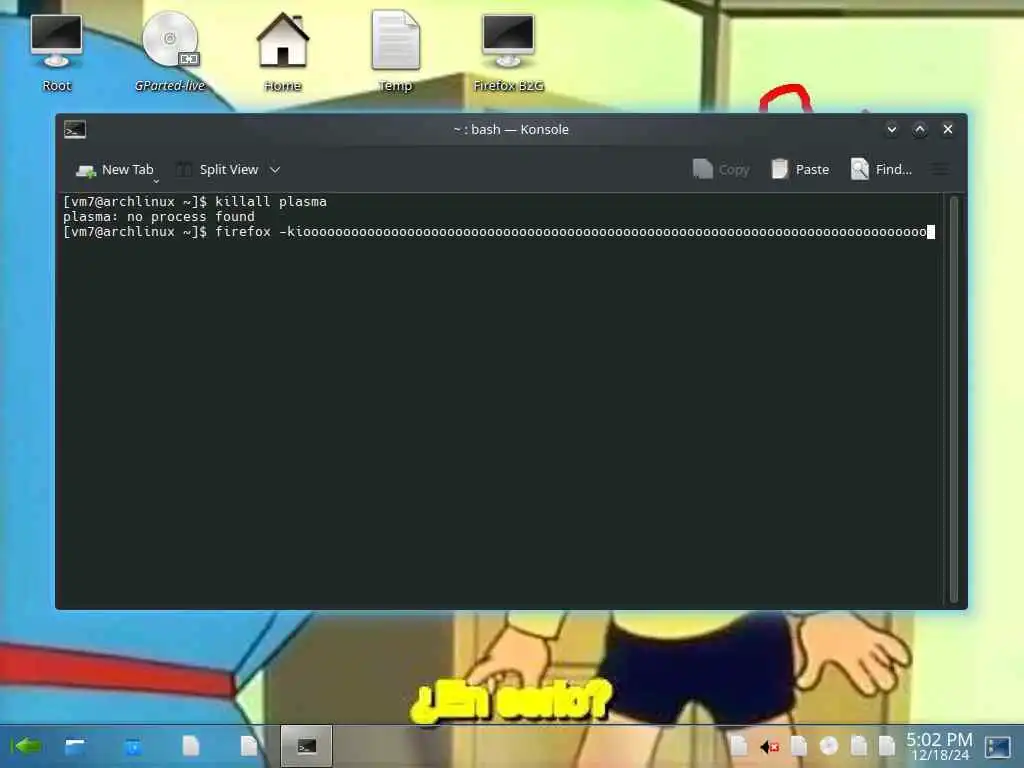Expand the New Tab profile dropdown arrow
1024x768 pixels.
[156, 181]
